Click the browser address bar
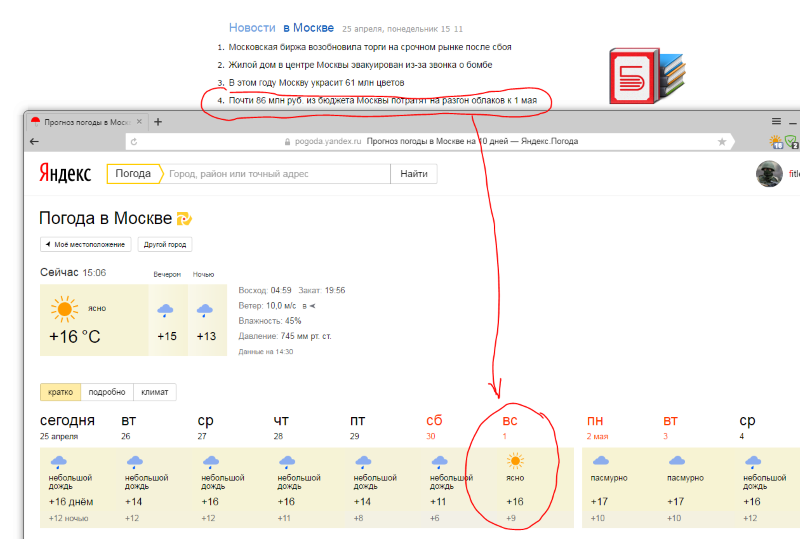Image resolution: width=800 pixels, height=539 pixels. tap(429, 141)
